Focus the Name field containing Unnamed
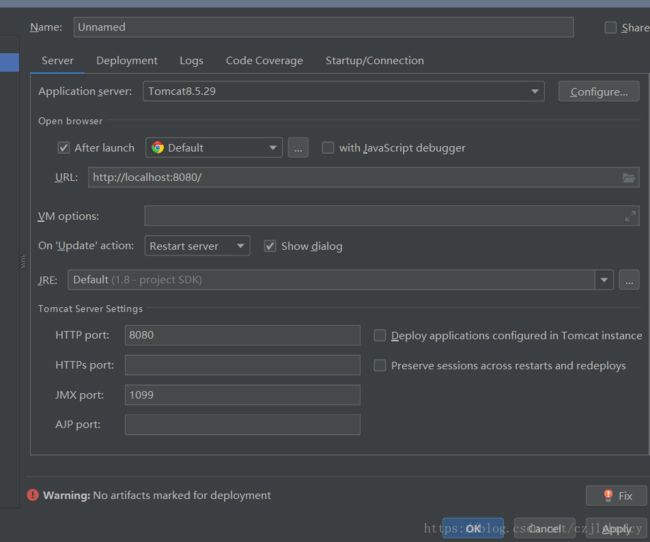The height and width of the screenshot is (542, 650). 323,27
